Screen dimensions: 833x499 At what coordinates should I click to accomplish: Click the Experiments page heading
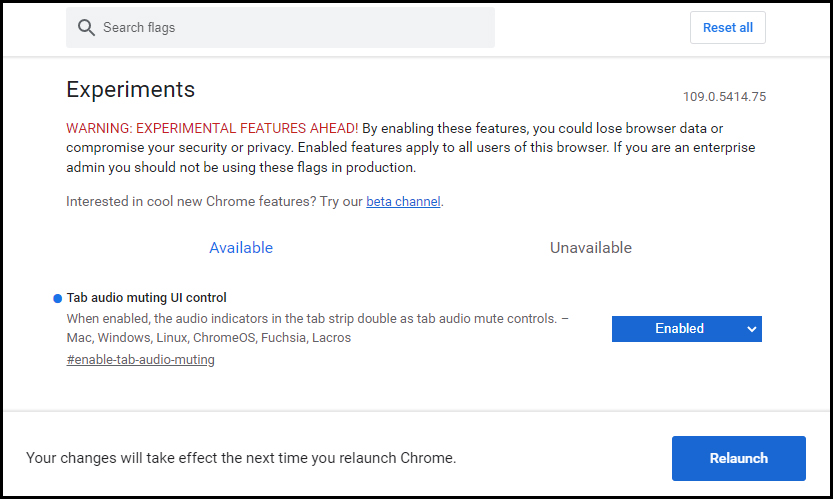click(131, 89)
